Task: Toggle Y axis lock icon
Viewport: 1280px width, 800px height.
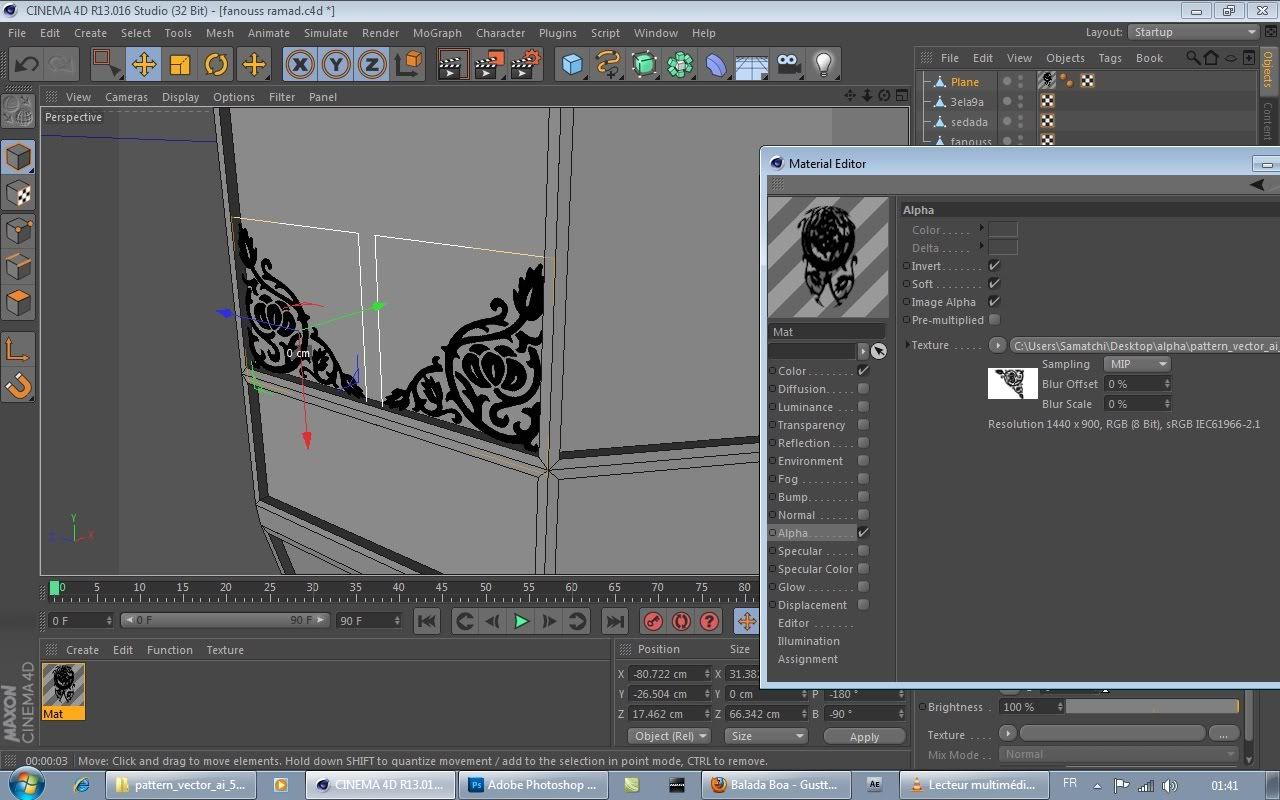Action: click(x=336, y=64)
